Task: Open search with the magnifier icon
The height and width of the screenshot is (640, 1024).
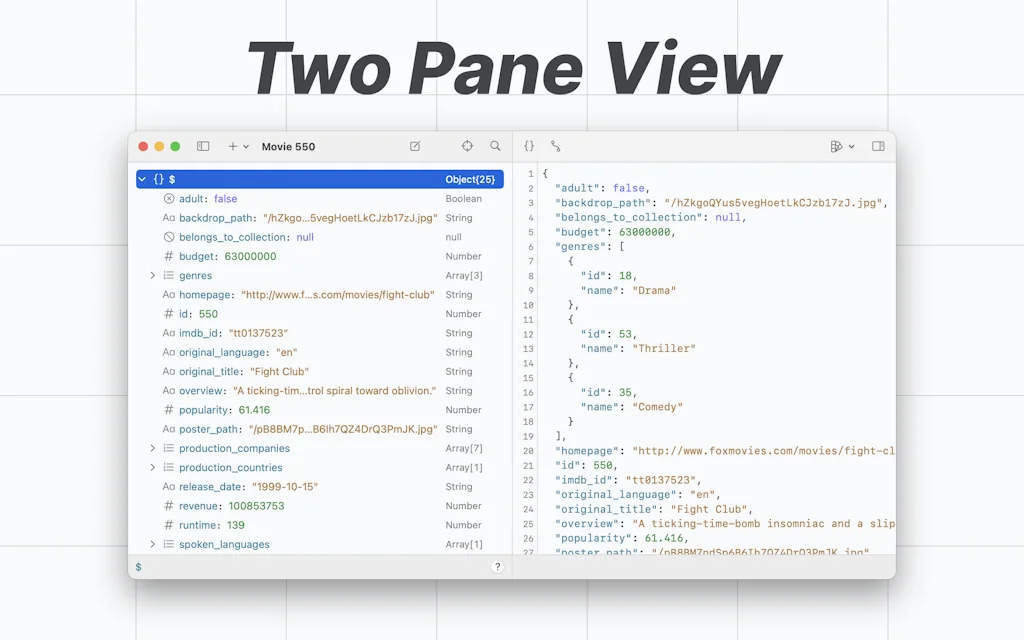Action: [495, 146]
